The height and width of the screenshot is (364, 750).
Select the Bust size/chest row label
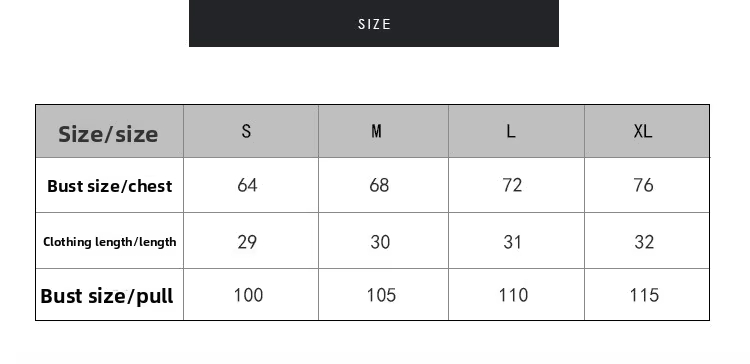[110, 185]
